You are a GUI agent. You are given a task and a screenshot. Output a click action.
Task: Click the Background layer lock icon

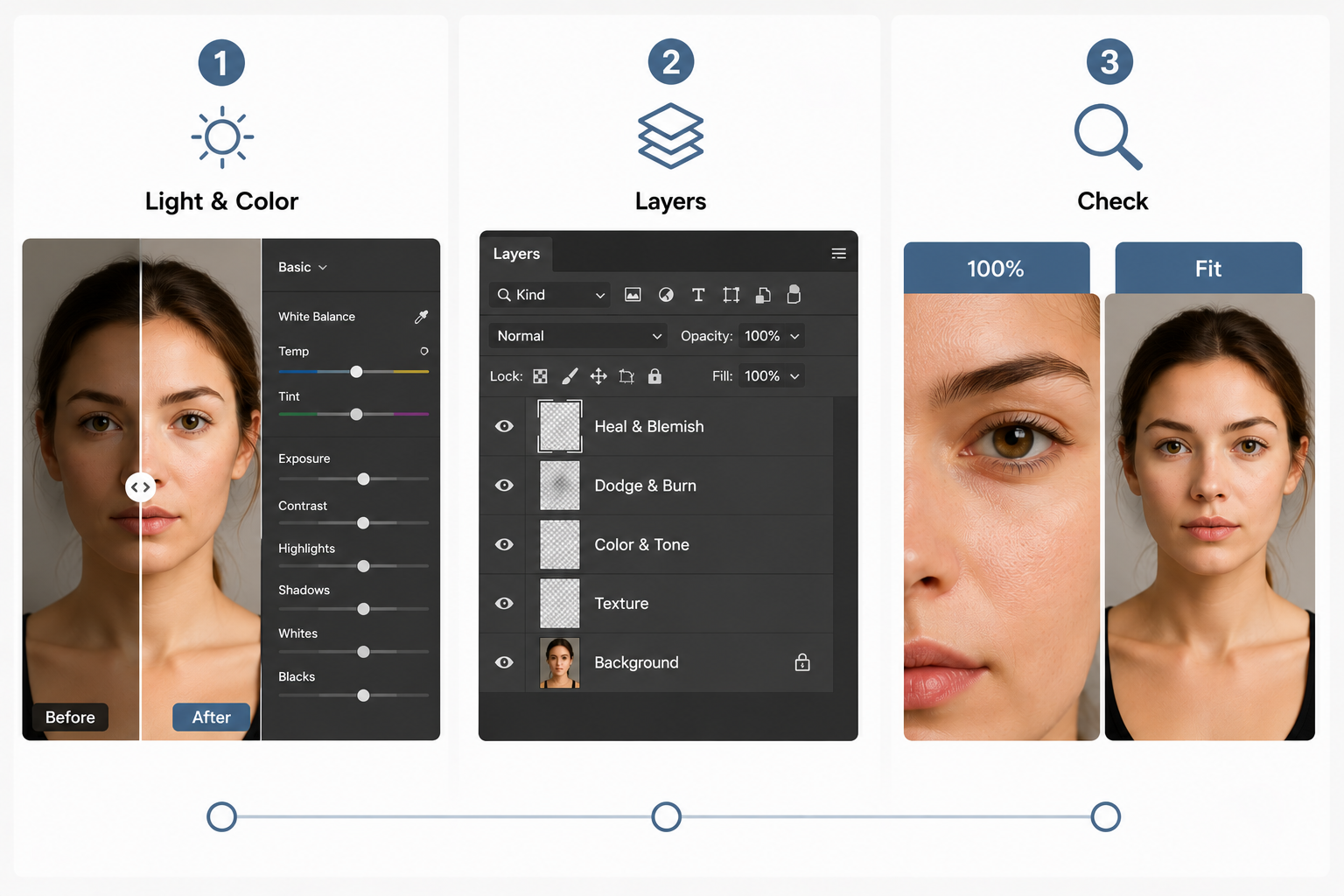802,662
